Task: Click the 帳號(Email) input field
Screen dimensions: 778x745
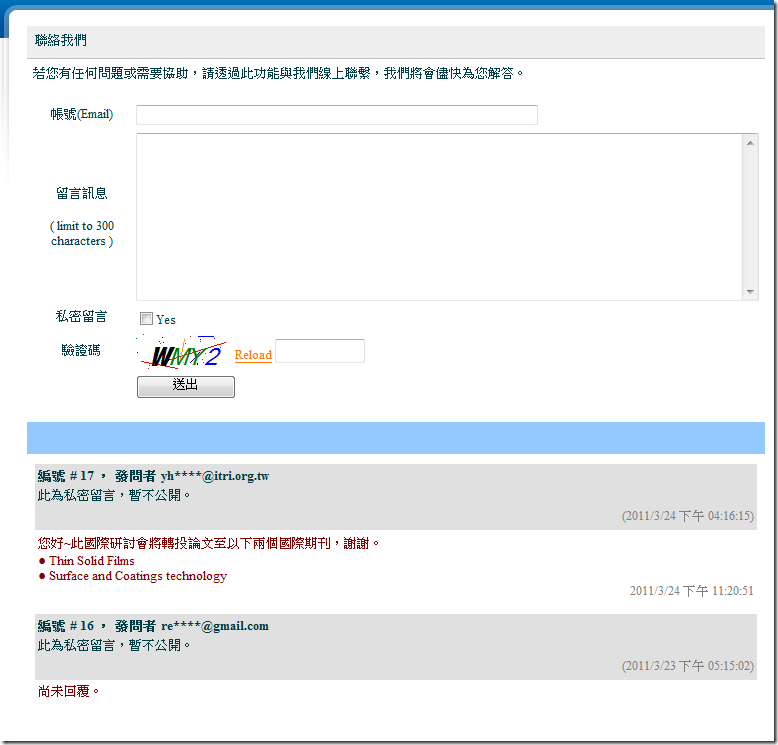Action: [336, 115]
